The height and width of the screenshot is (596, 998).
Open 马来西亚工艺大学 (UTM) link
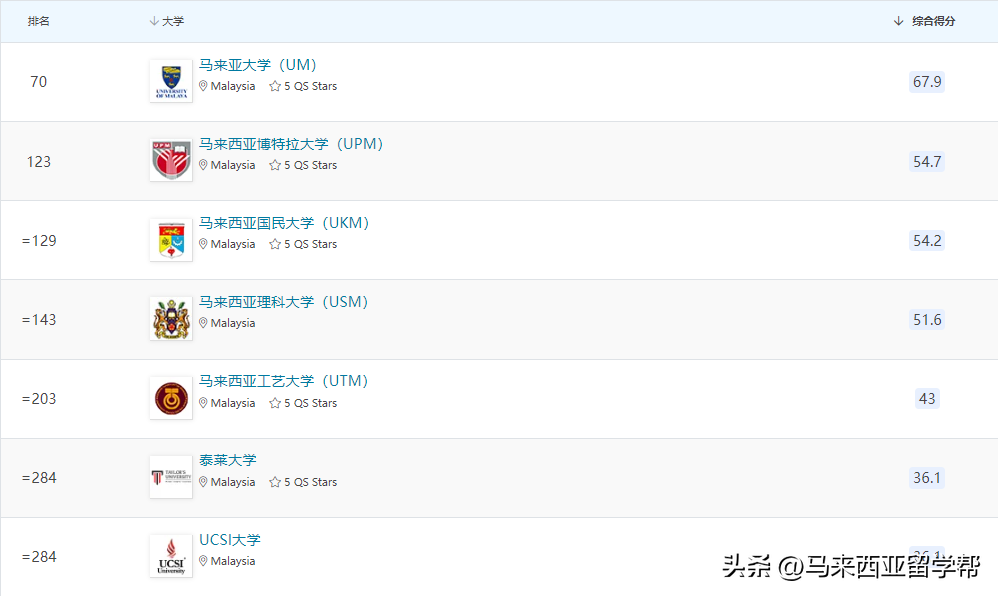(x=284, y=381)
